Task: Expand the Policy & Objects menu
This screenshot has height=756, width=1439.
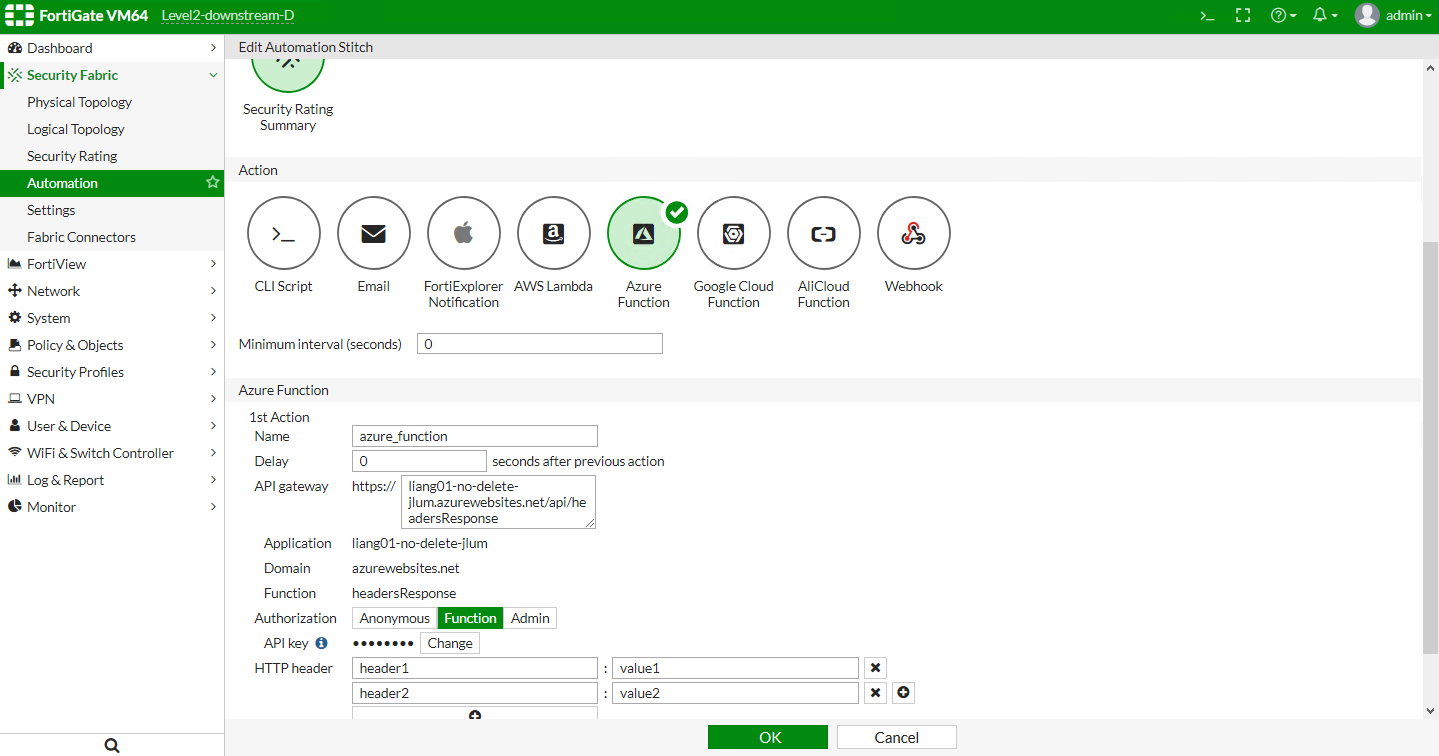Action: (112, 345)
